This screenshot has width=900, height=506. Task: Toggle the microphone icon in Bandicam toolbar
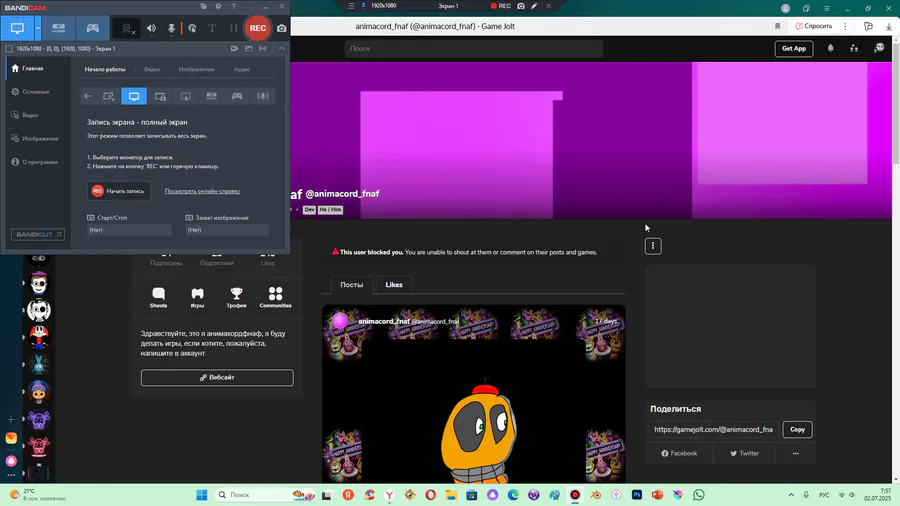click(x=171, y=29)
